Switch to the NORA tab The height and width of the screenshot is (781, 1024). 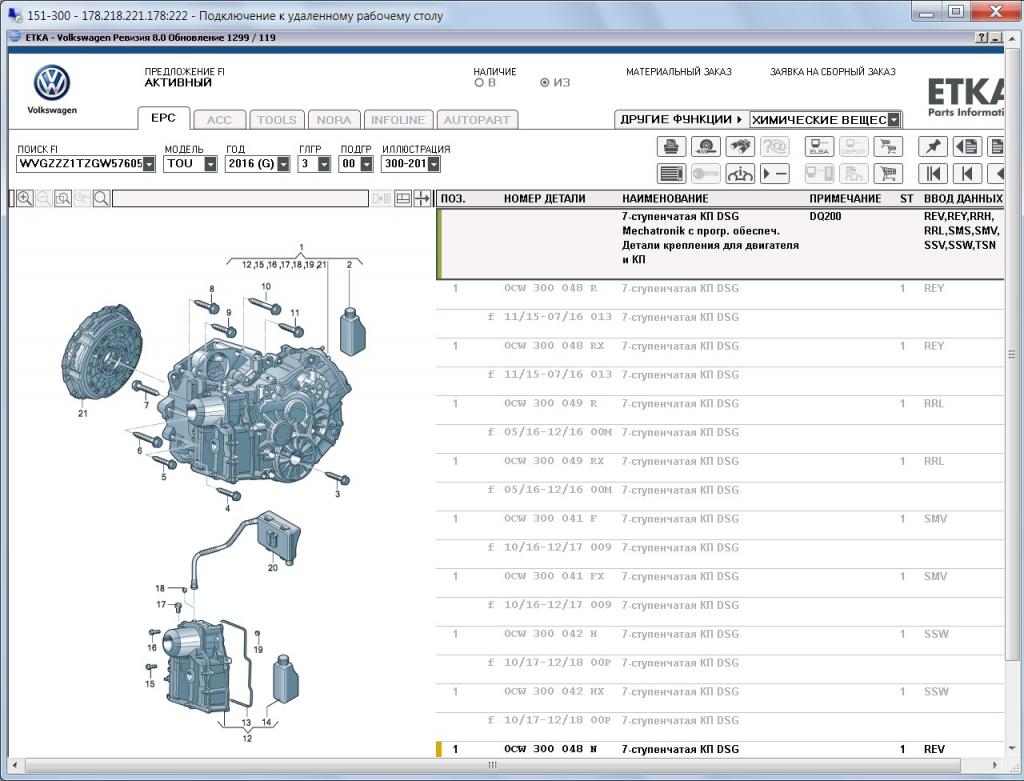point(334,120)
